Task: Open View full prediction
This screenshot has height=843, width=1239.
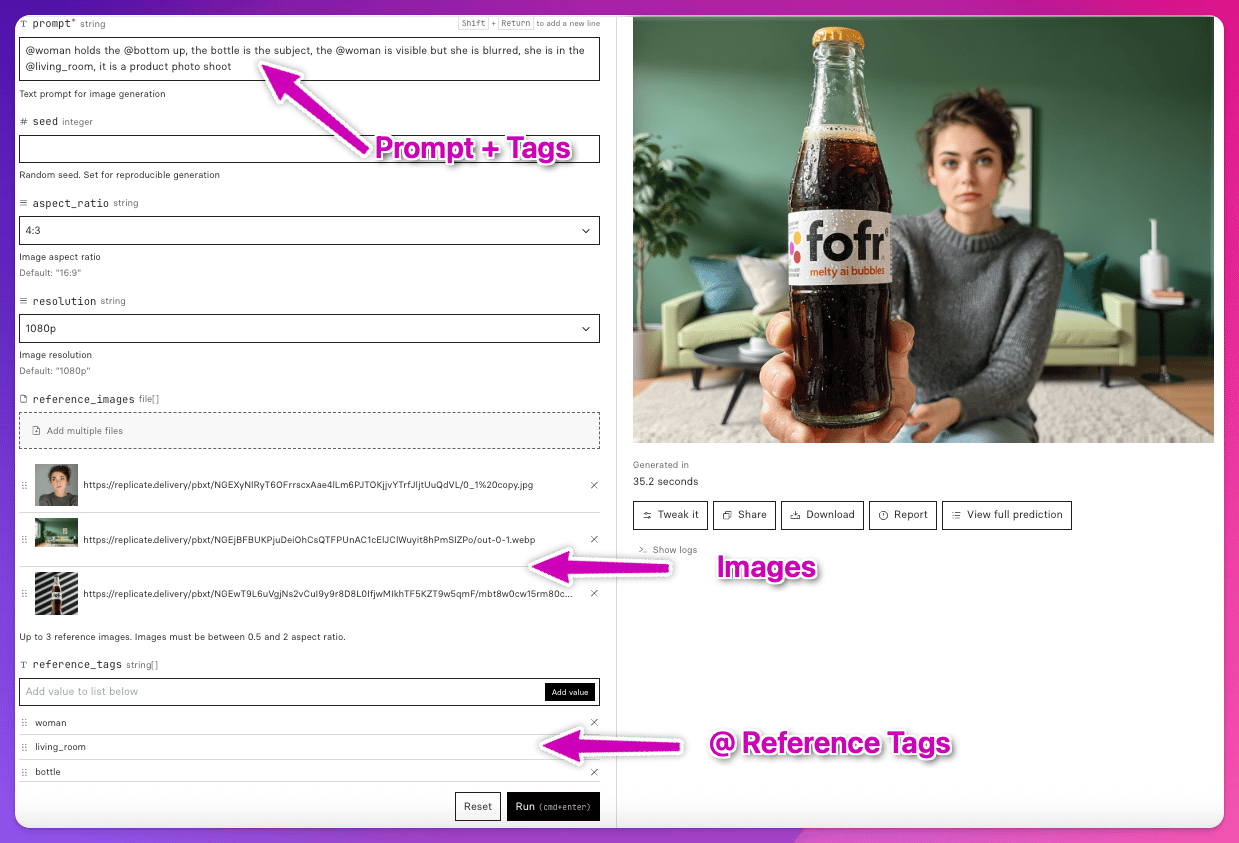Action: point(1007,515)
